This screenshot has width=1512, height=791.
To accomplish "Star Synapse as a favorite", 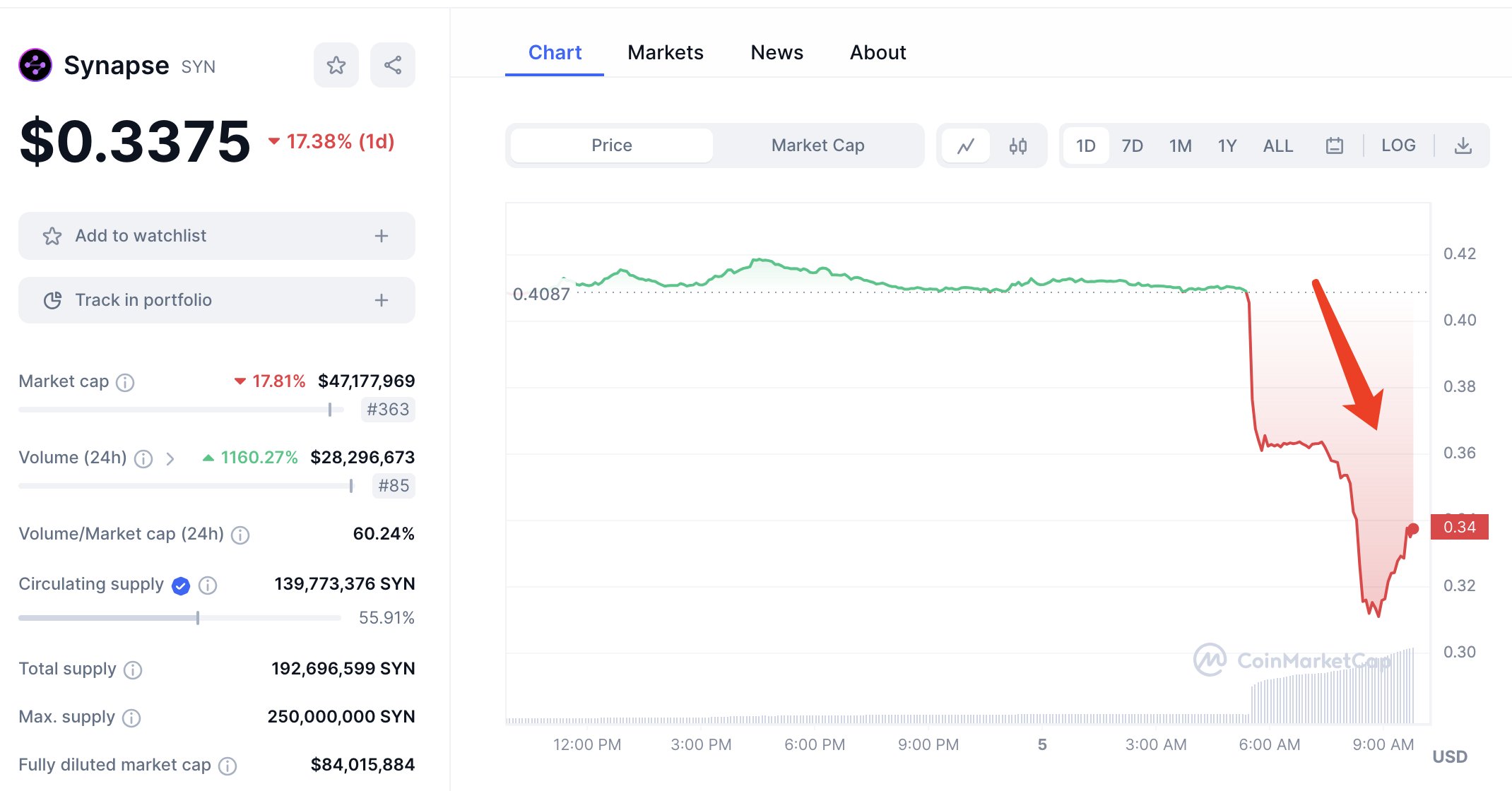I will click(336, 65).
